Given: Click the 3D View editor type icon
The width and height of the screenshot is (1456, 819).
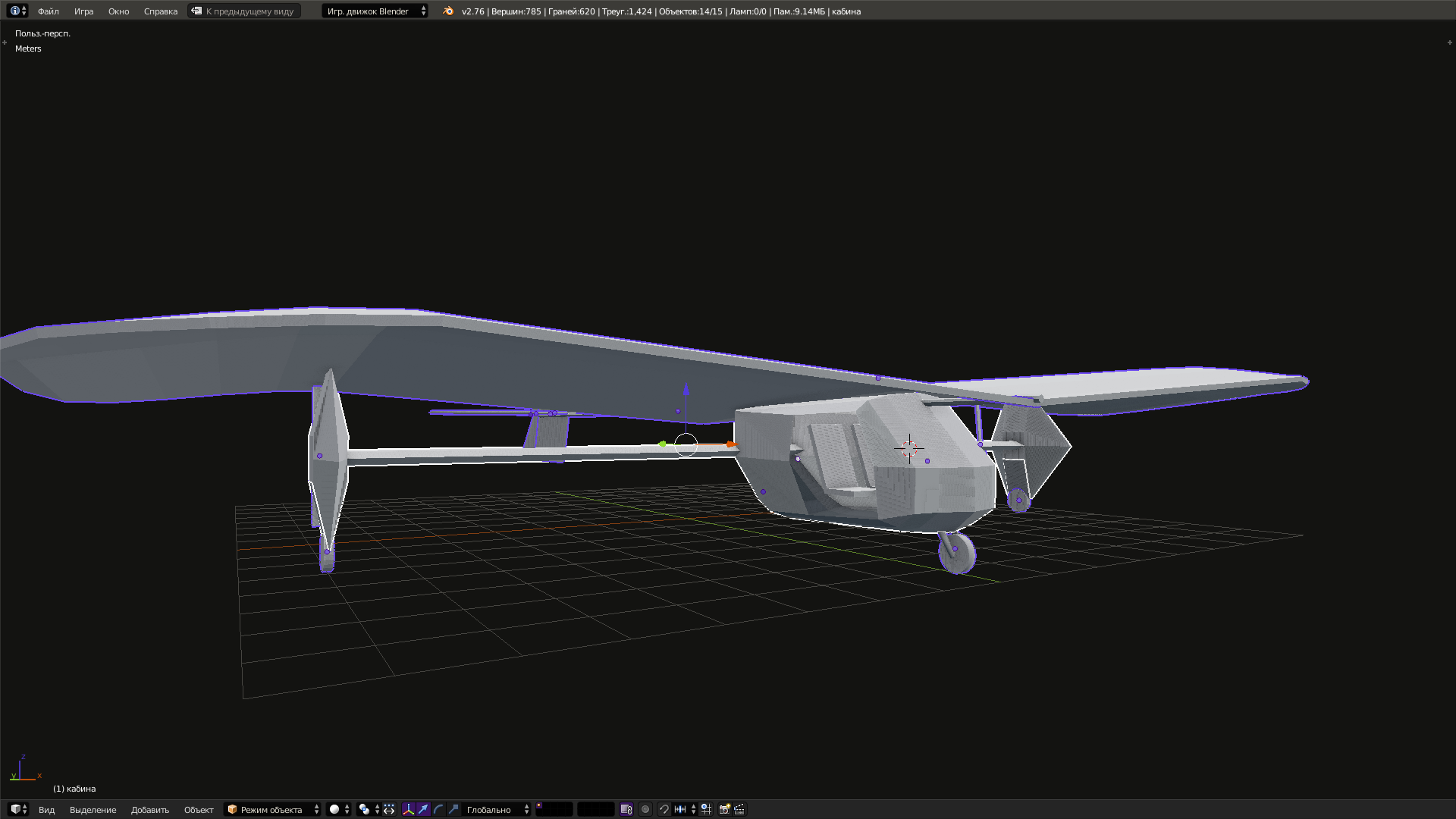Looking at the screenshot, I should click(17, 809).
